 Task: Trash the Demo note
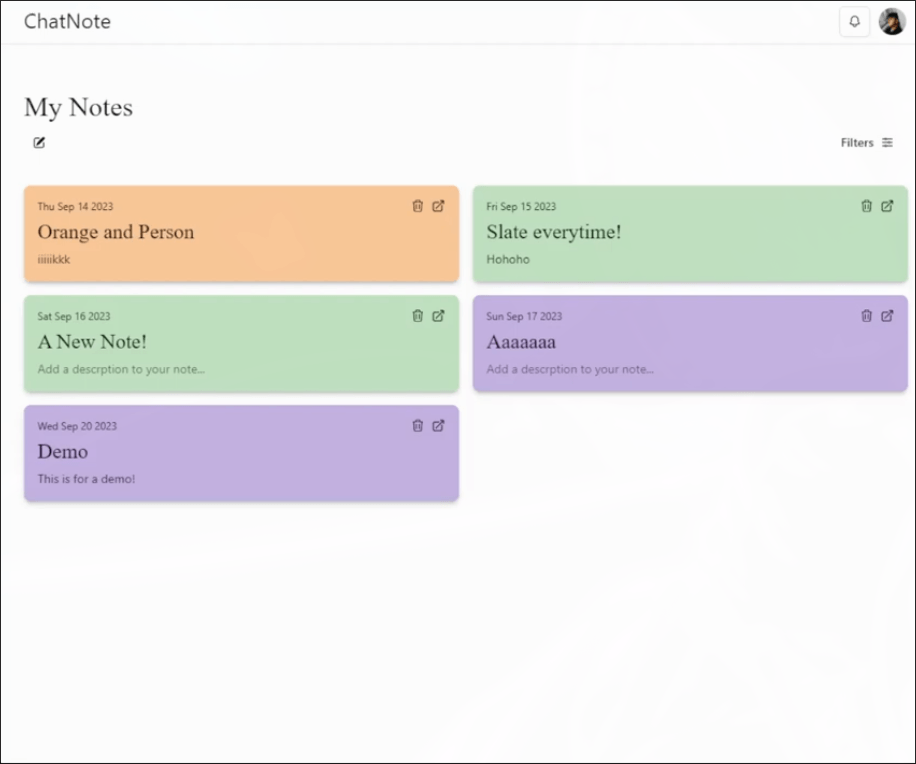418,426
